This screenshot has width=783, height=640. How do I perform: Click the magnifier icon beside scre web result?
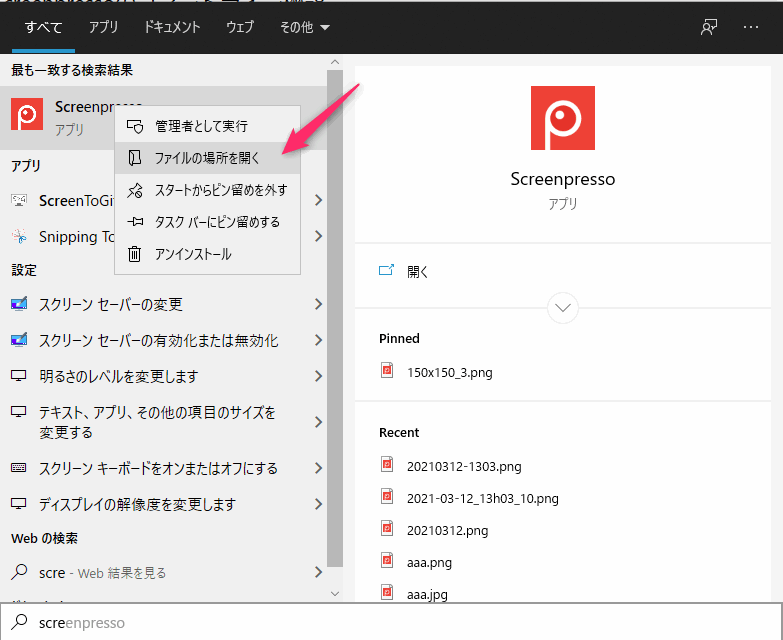coord(19,572)
